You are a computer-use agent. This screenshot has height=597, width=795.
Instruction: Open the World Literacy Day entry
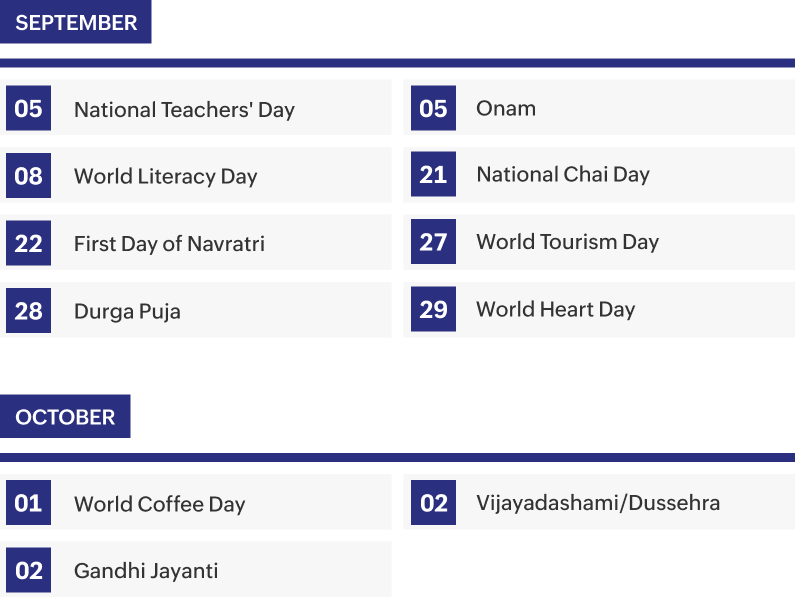pyautogui.click(x=166, y=177)
